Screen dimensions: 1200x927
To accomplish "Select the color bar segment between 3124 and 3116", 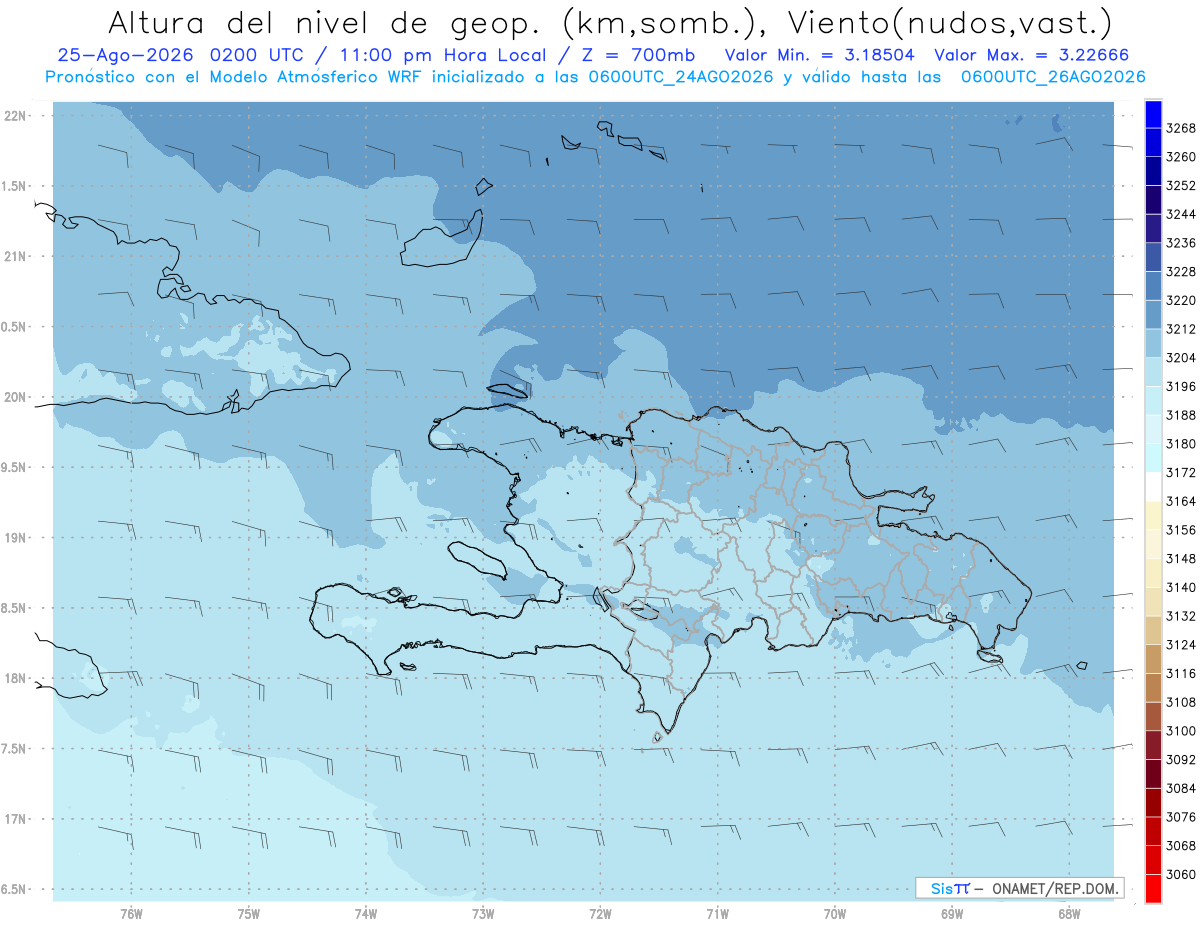I will 1153,659.
